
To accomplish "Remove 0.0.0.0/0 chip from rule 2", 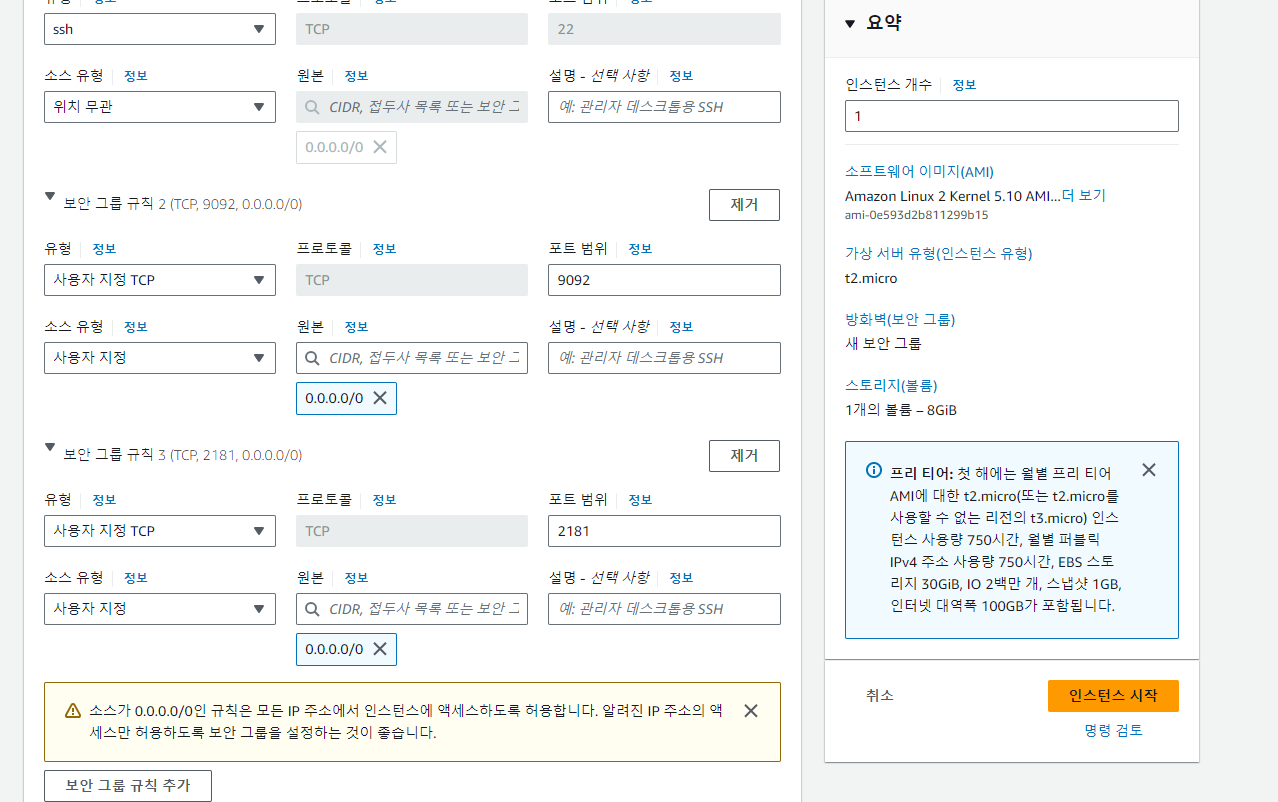I will 380,398.
